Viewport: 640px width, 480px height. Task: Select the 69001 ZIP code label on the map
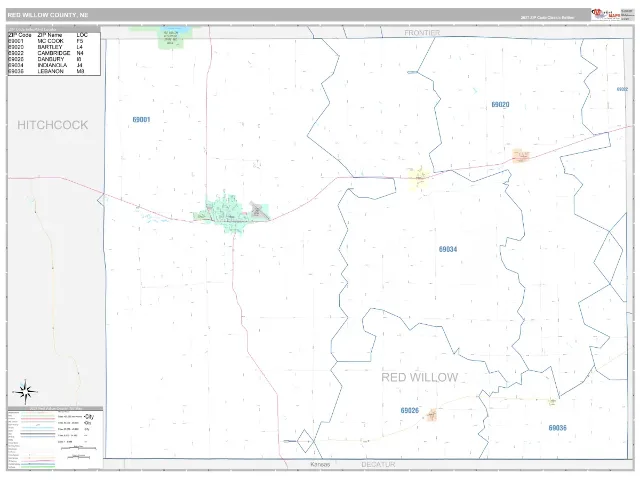tap(141, 120)
